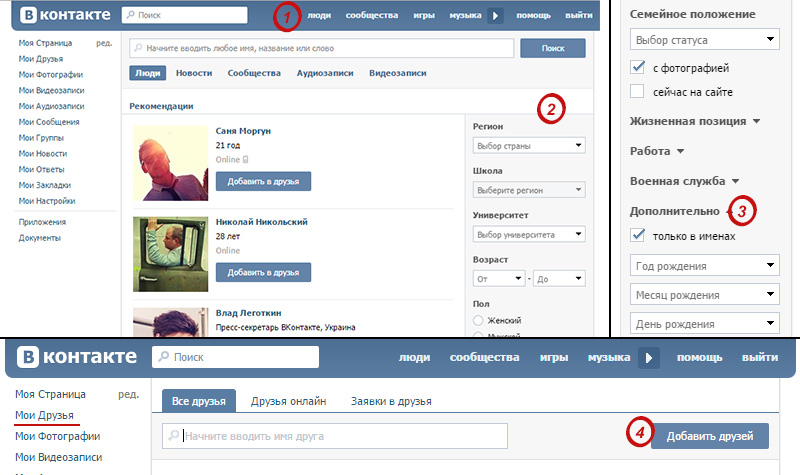Viewport: 800px width, 475px height.
Task: Open the 'Год рождения' dropdown
Action: click(x=705, y=266)
